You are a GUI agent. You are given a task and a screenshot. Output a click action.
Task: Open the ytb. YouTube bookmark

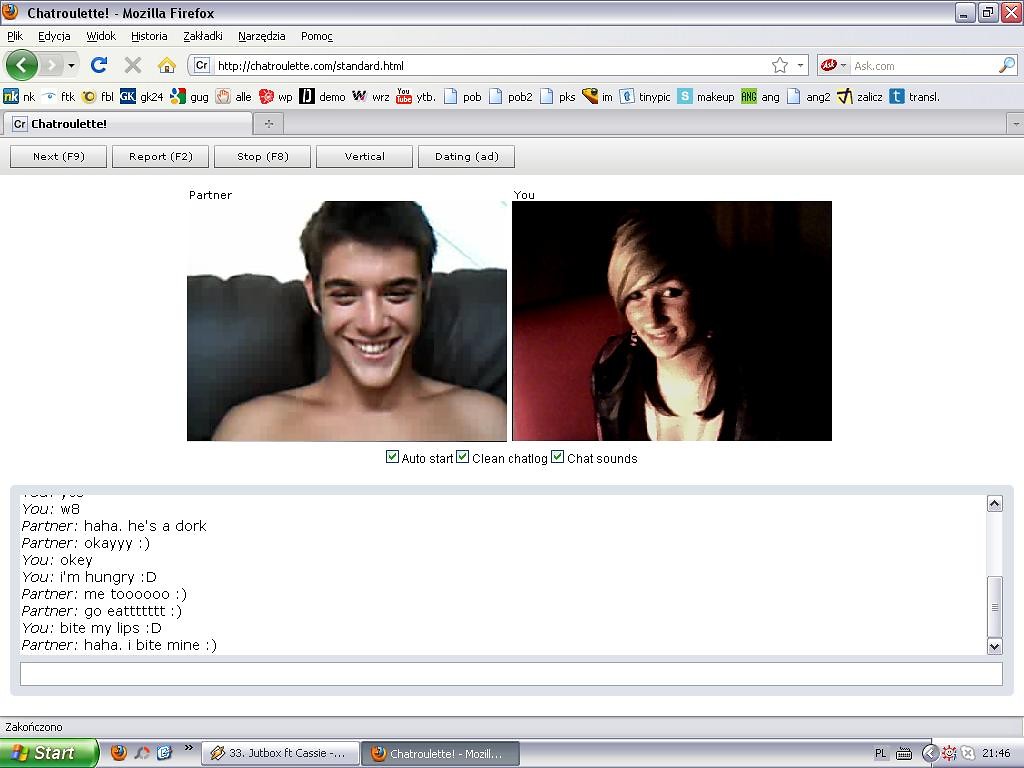pyautogui.click(x=415, y=97)
